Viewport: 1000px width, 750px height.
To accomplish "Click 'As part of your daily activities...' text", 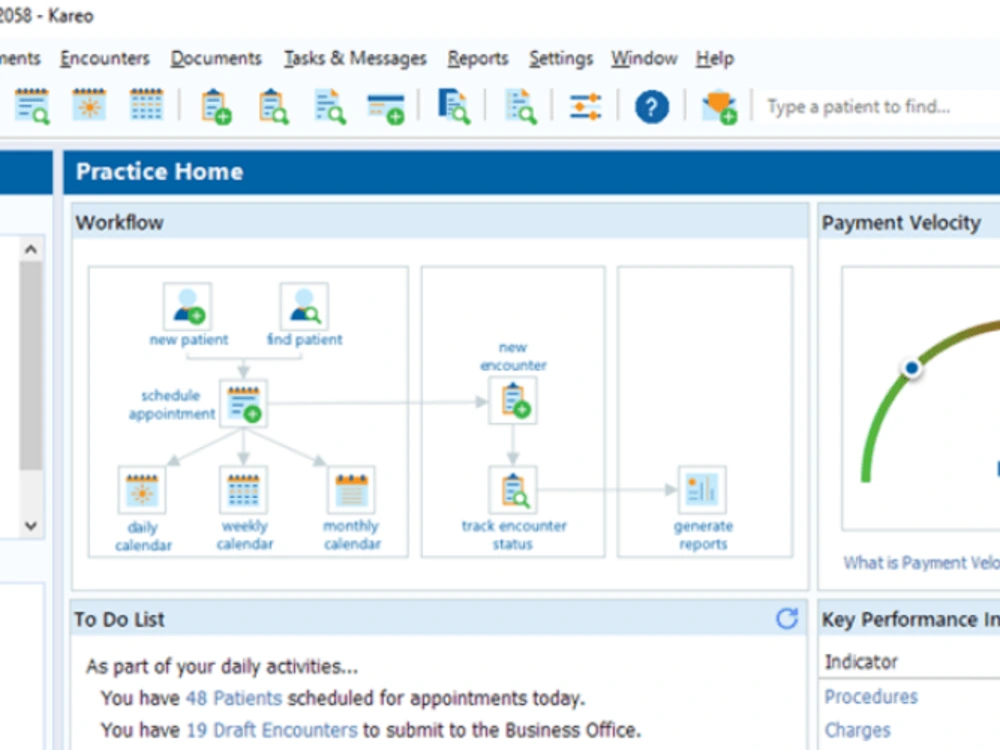I will [222, 666].
